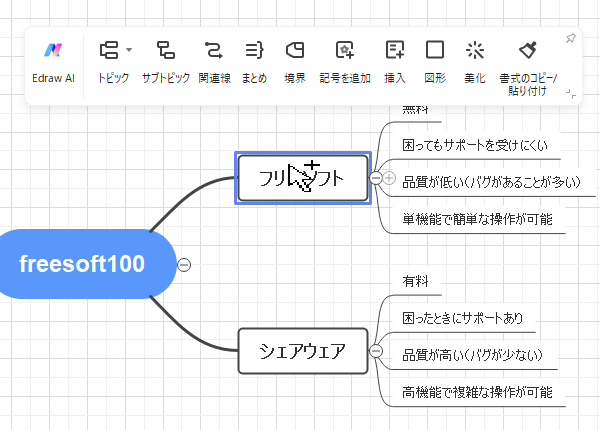
Task: Select the シェアウェア topic node
Action: (x=303, y=351)
